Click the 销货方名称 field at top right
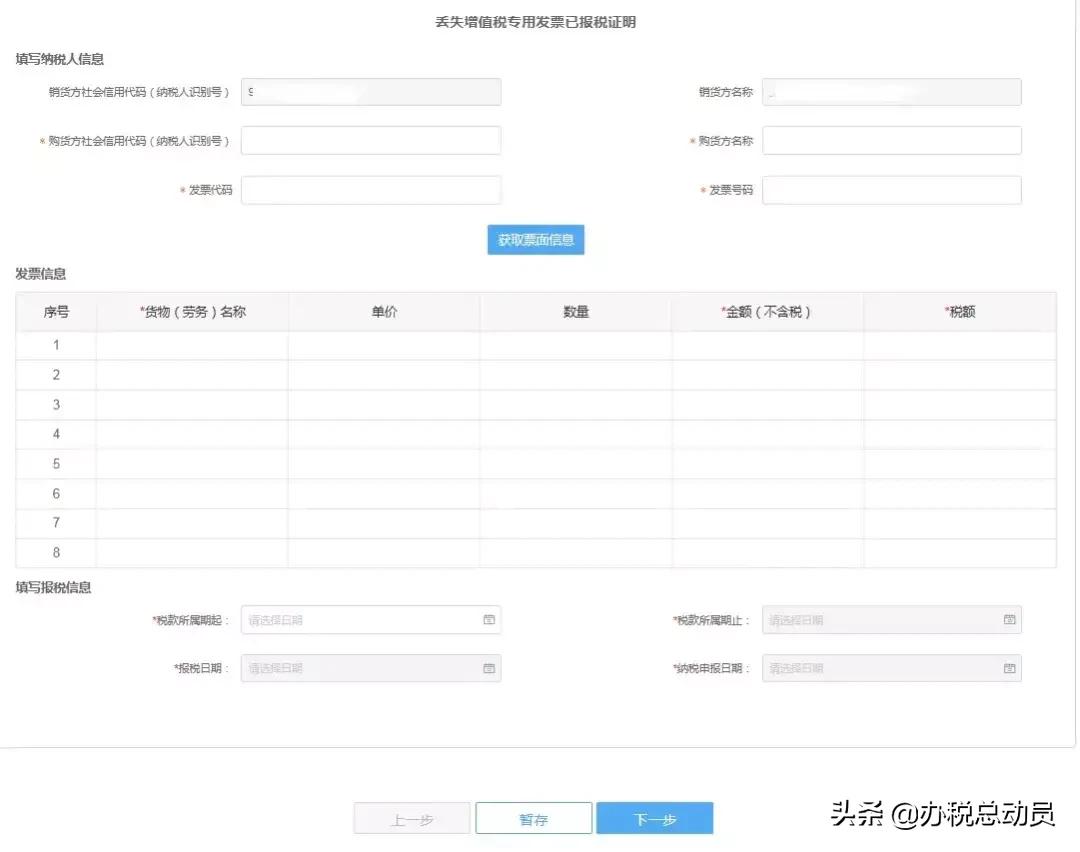The image size is (1080, 852). (x=891, y=91)
